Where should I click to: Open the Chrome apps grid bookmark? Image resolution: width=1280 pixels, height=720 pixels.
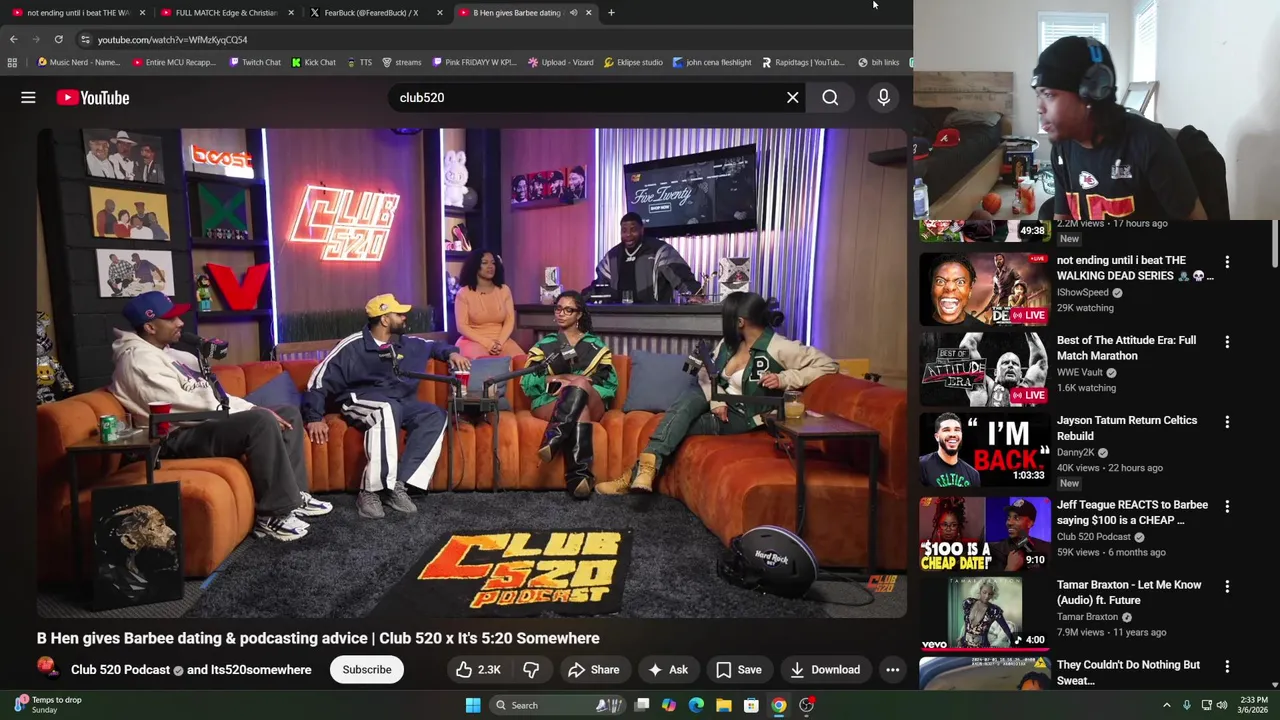[12, 62]
